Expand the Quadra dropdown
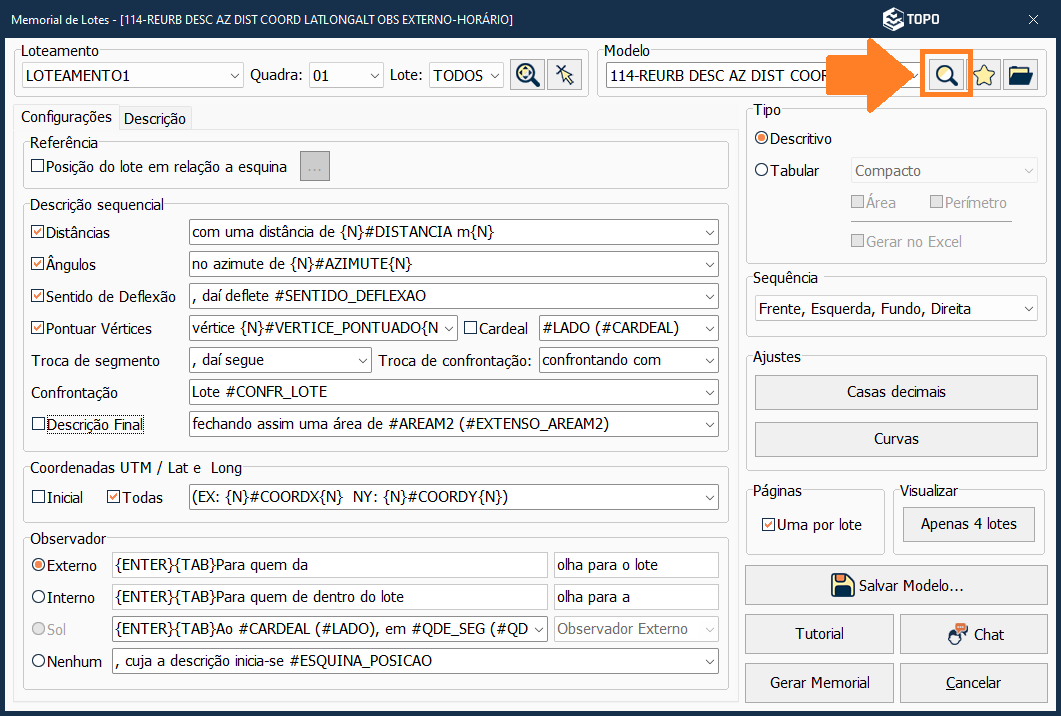Image resolution: width=1061 pixels, height=716 pixels. pos(375,75)
